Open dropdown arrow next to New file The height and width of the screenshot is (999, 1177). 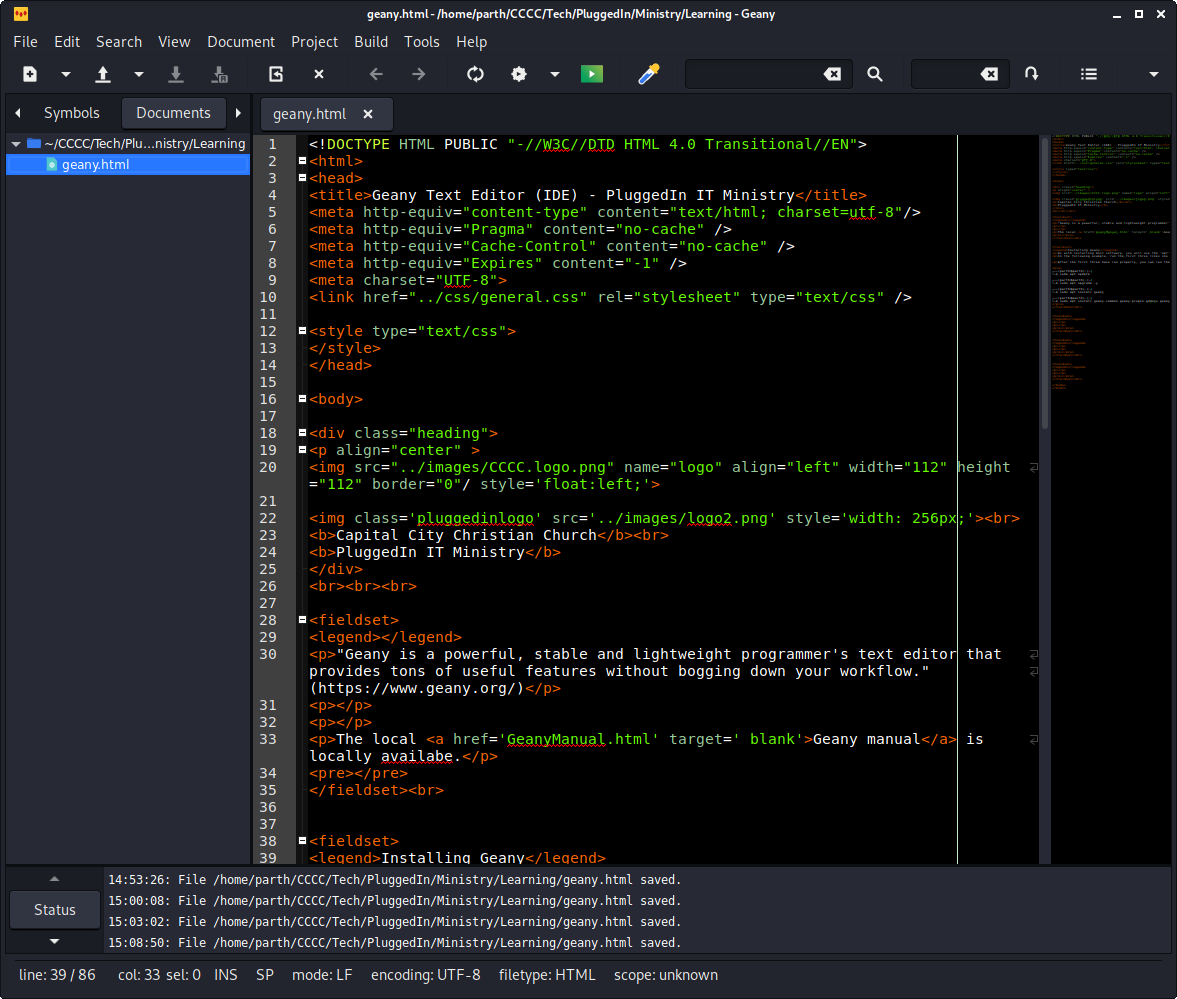pos(66,74)
